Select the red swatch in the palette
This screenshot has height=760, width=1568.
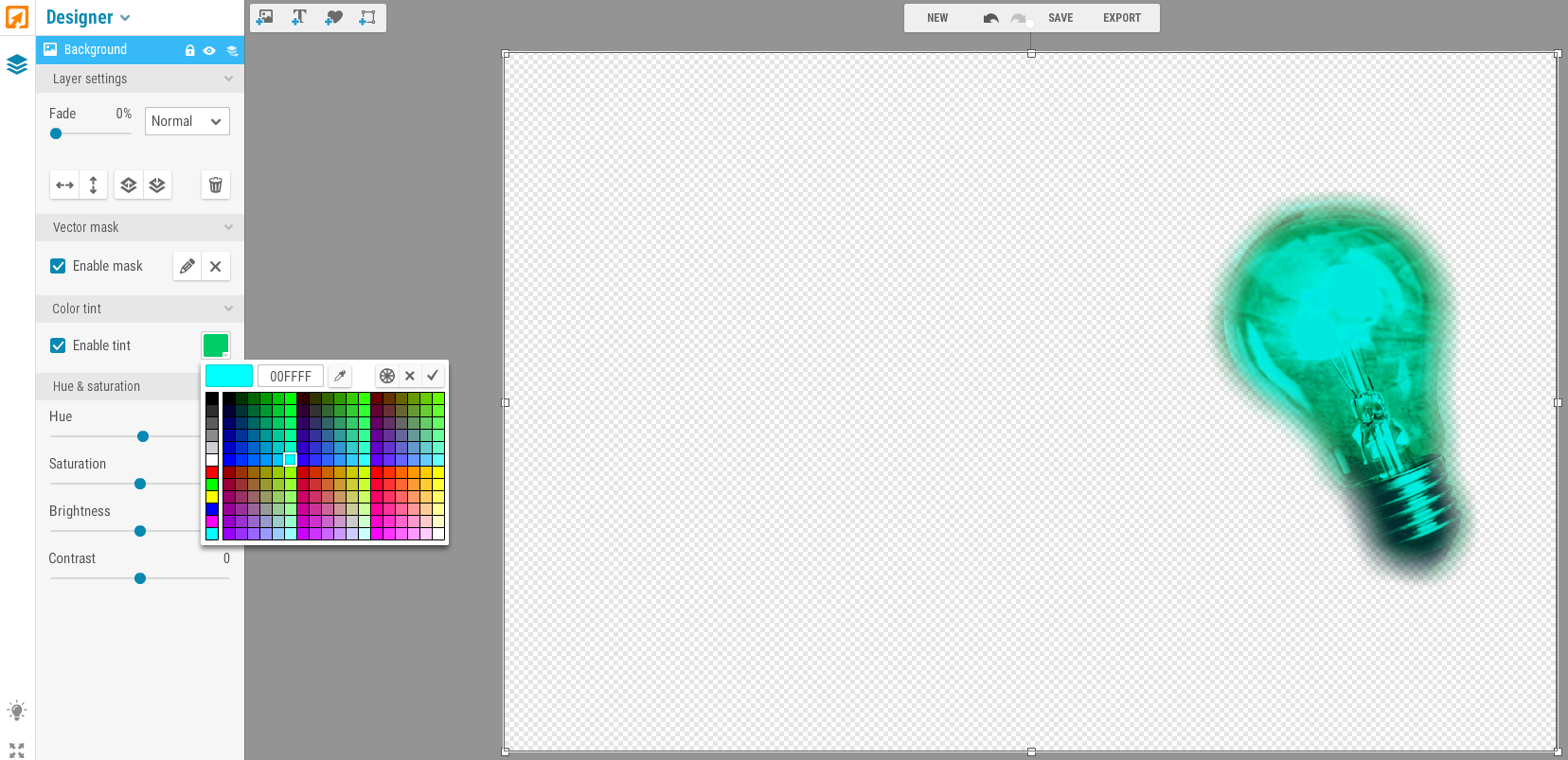212,472
